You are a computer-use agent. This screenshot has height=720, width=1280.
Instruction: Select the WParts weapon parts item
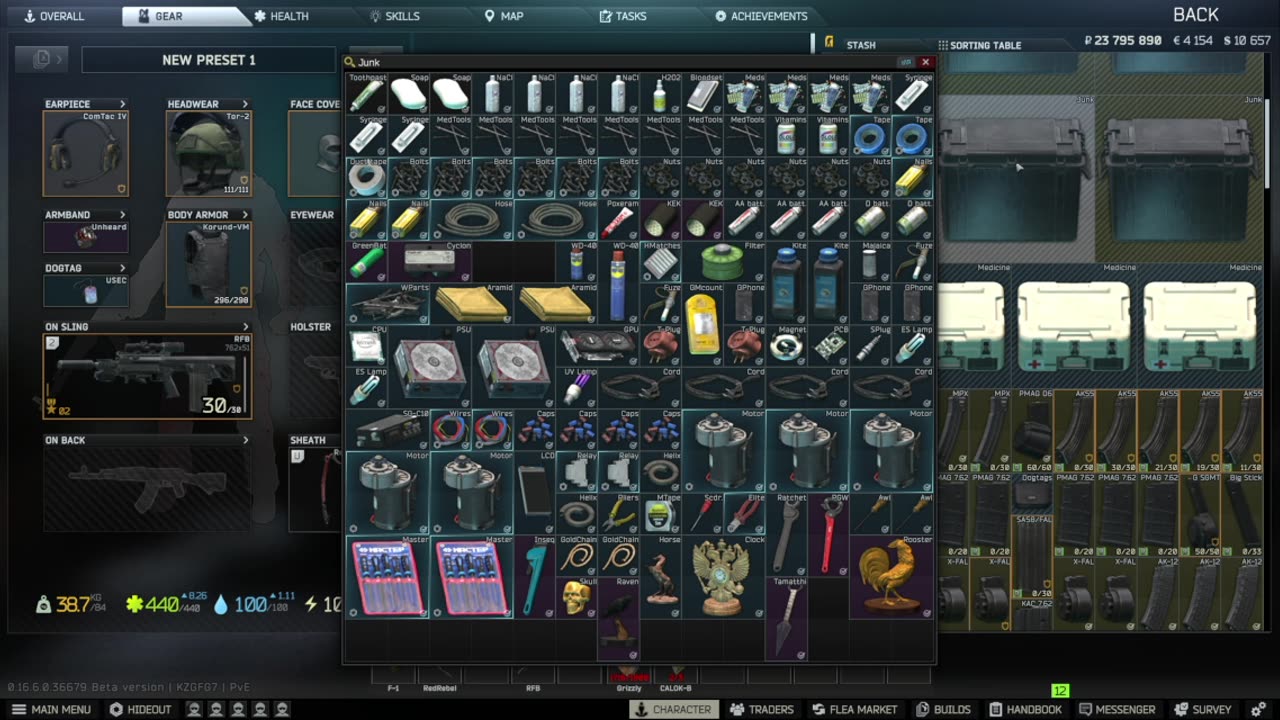click(x=388, y=303)
